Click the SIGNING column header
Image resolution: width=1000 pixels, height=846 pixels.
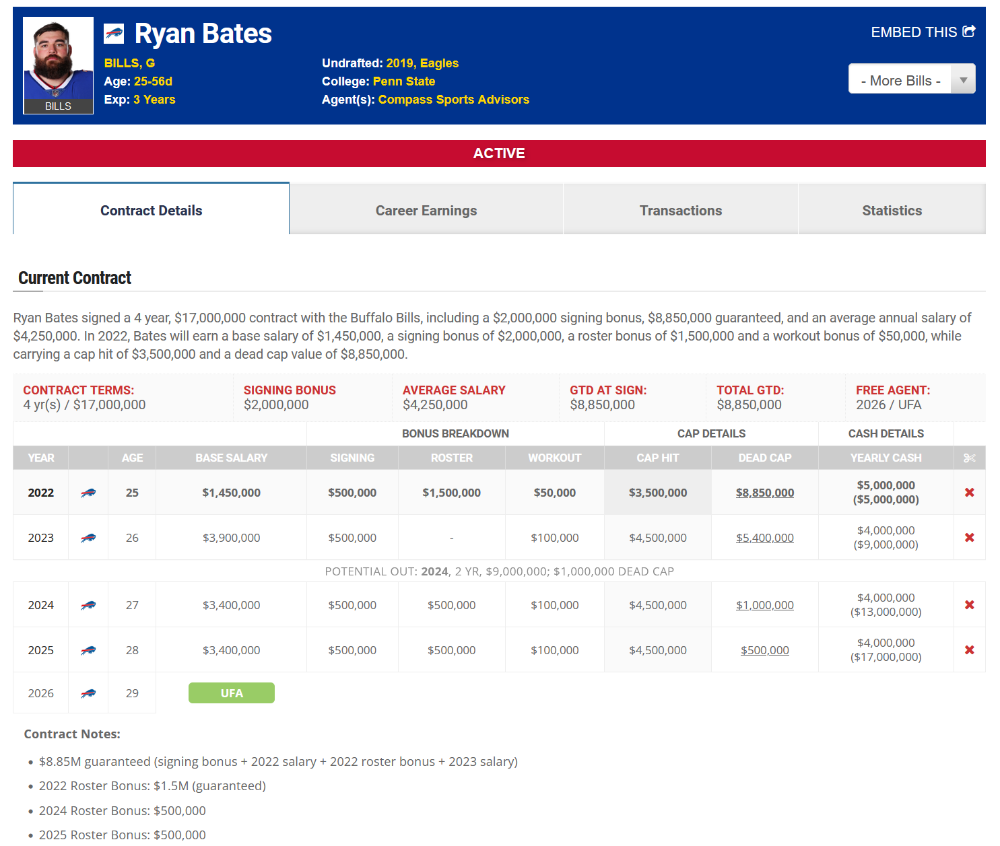click(352, 458)
